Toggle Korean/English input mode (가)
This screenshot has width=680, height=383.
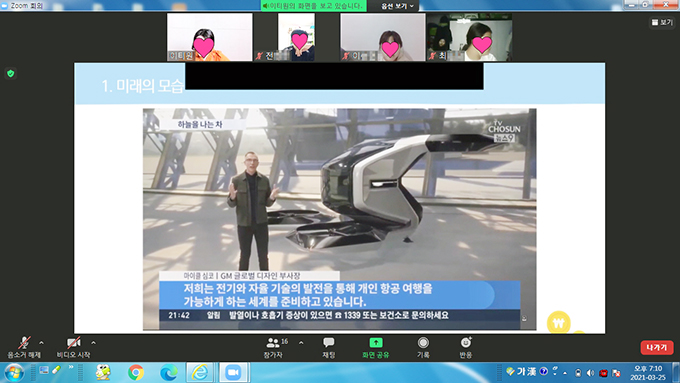(520, 371)
